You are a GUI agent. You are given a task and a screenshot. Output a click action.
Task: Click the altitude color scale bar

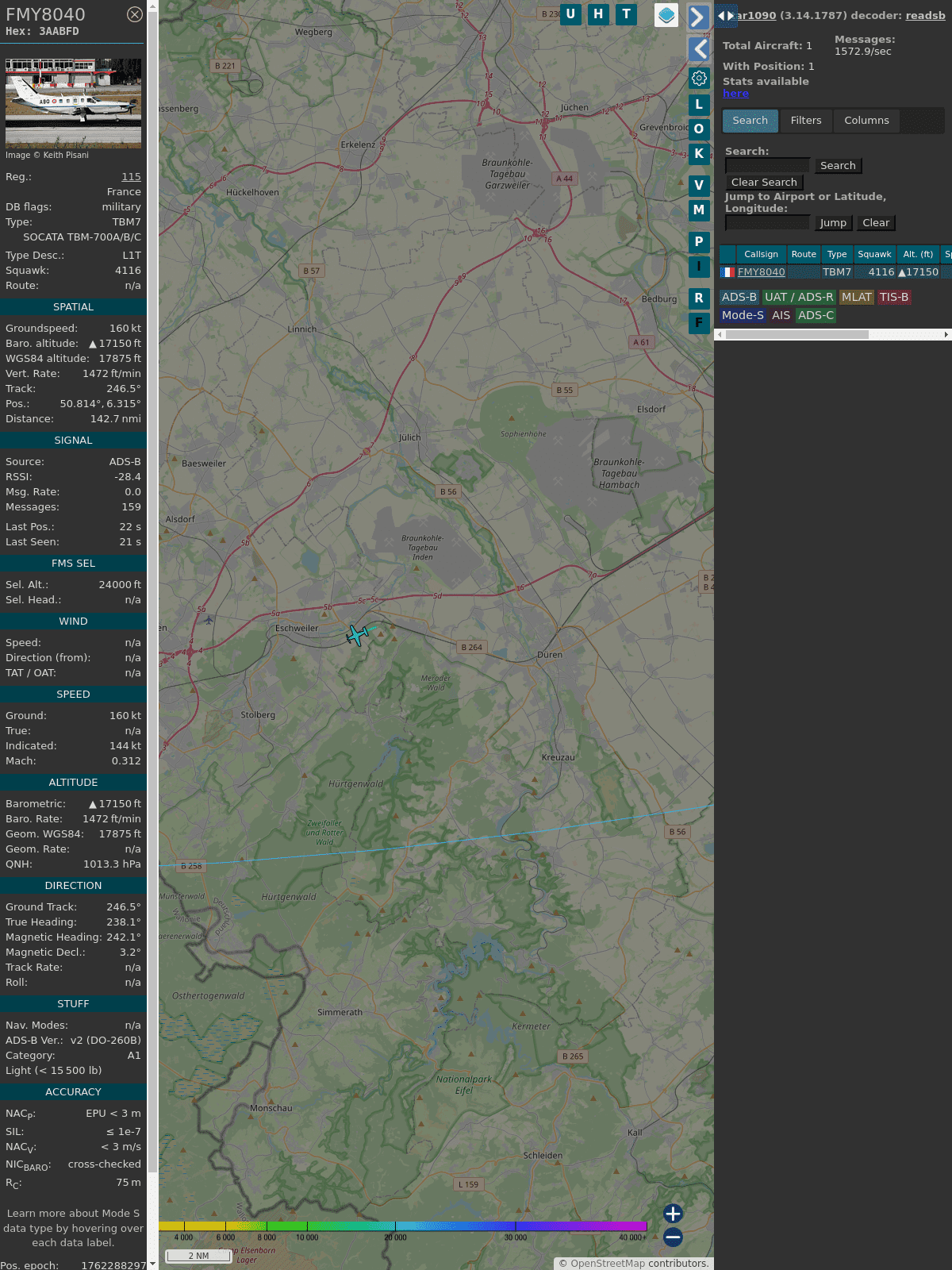tap(403, 1226)
